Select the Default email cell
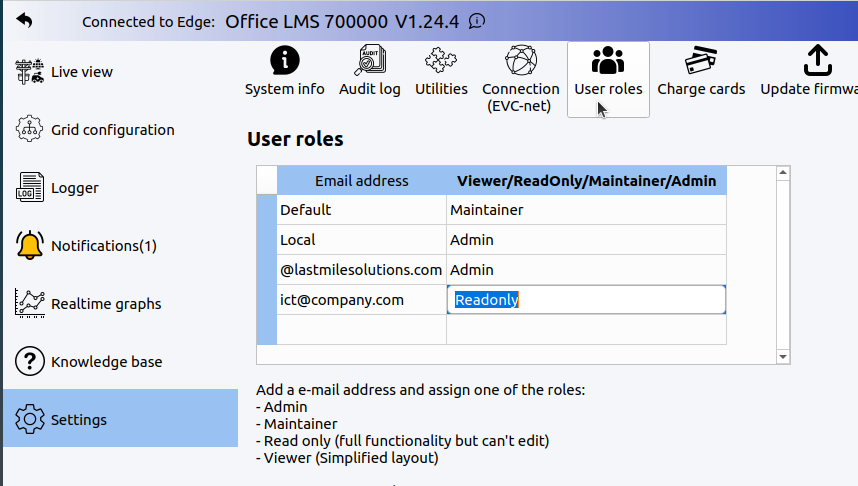 point(362,210)
